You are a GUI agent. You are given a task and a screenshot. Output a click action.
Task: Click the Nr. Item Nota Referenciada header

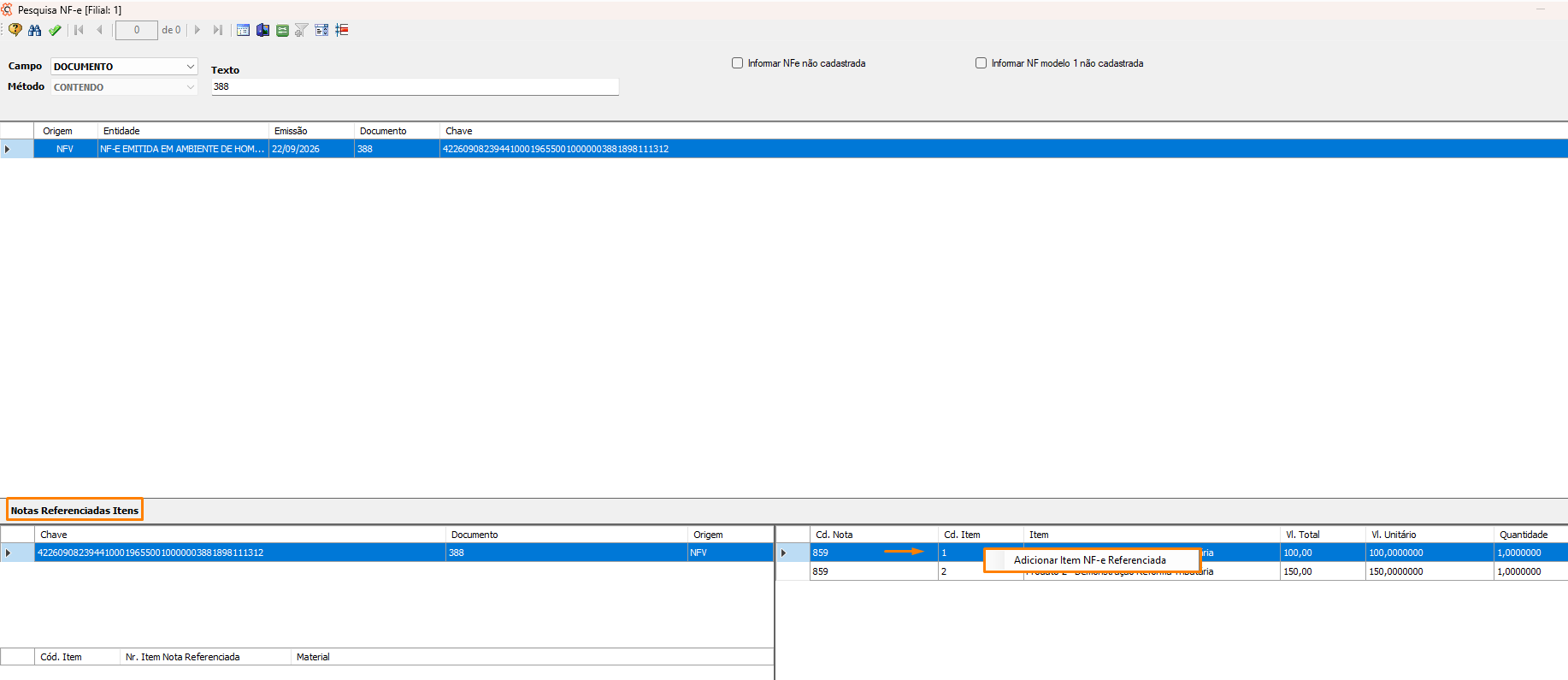(205, 657)
